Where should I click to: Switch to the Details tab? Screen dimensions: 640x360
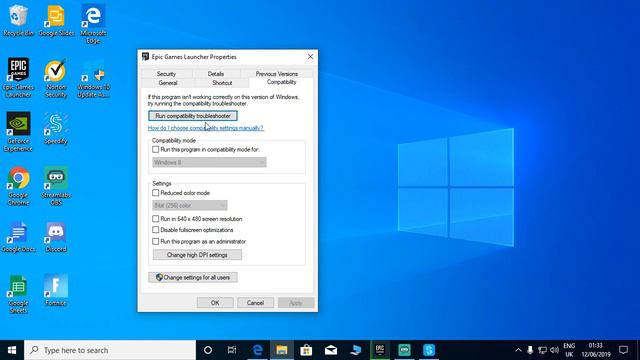click(x=216, y=74)
